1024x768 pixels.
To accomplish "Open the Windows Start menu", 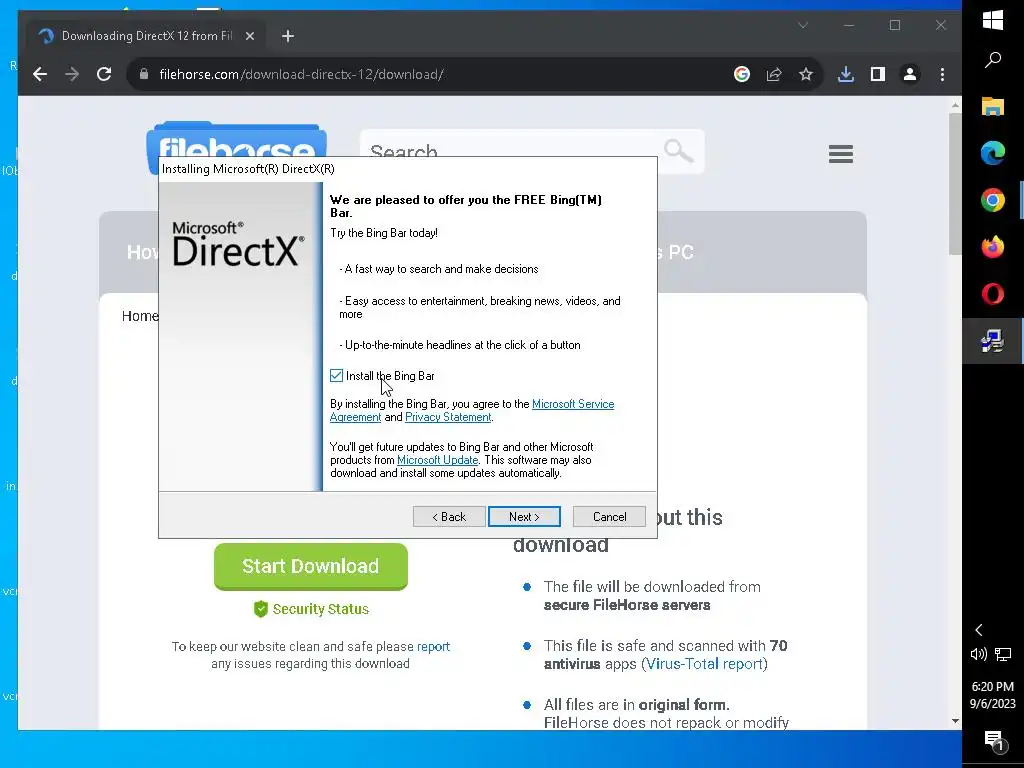I will (993, 20).
